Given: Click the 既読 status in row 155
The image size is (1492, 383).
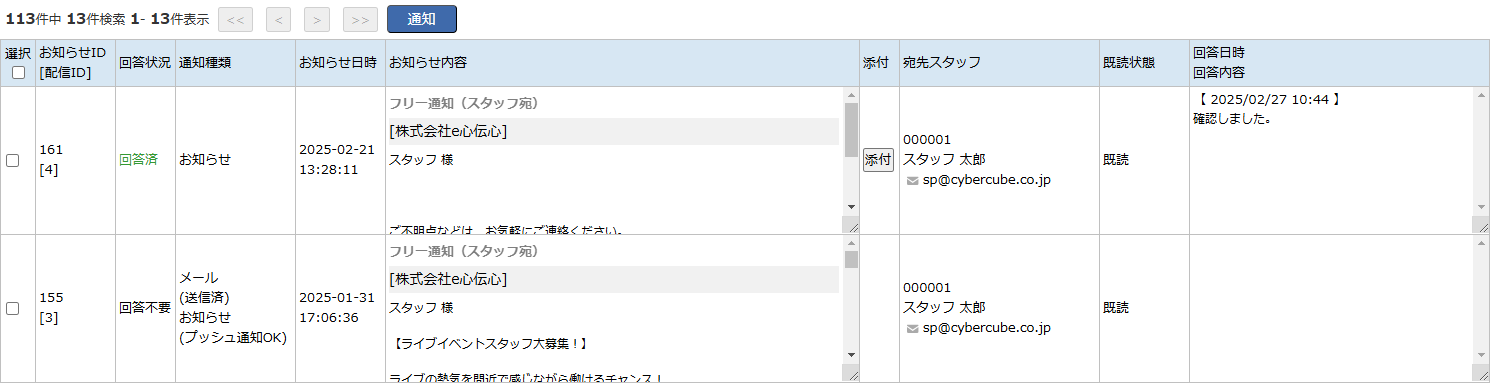Looking at the screenshot, I should (x=1116, y=308).
